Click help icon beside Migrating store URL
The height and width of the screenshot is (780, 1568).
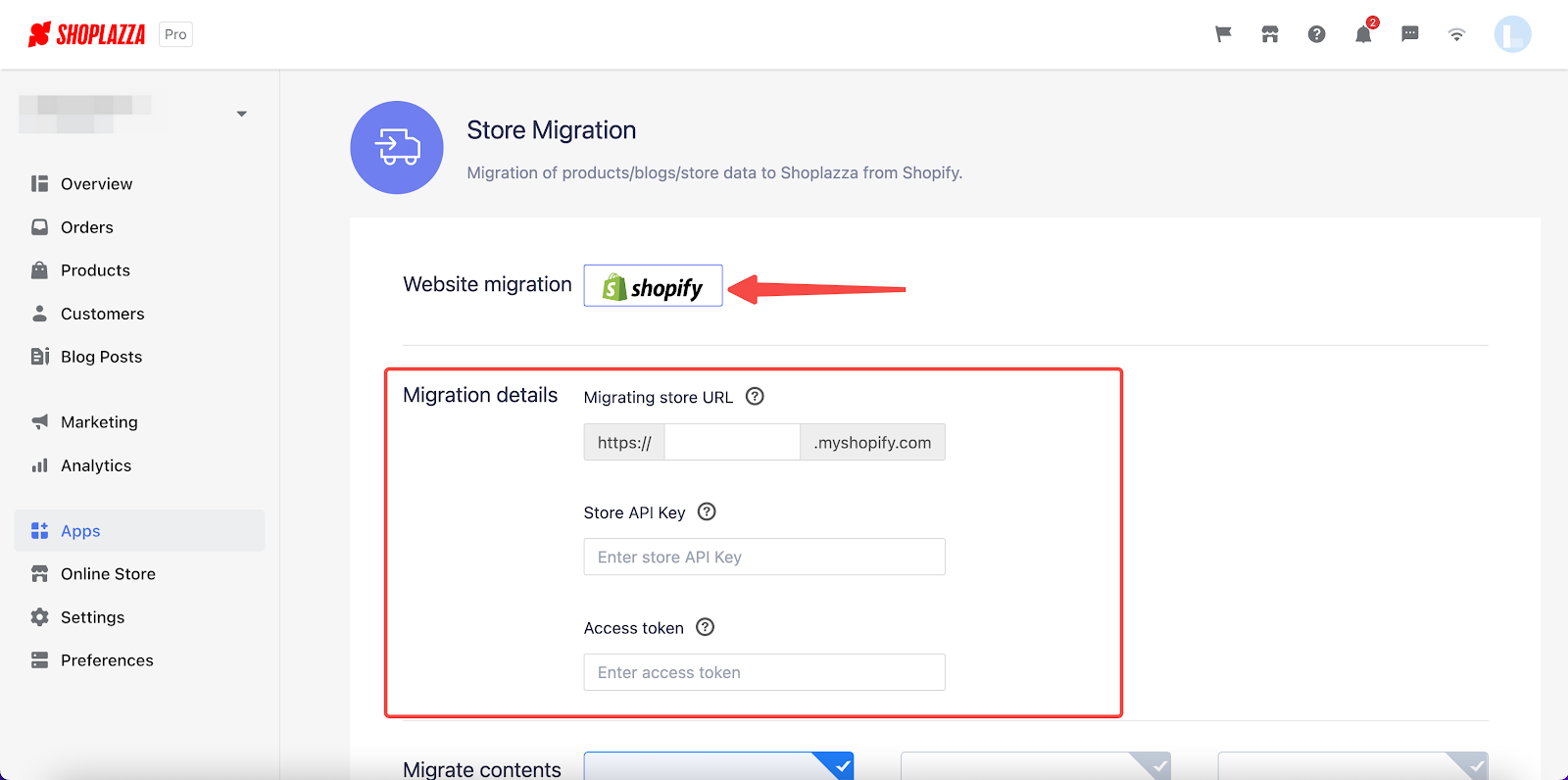point(755,397)
